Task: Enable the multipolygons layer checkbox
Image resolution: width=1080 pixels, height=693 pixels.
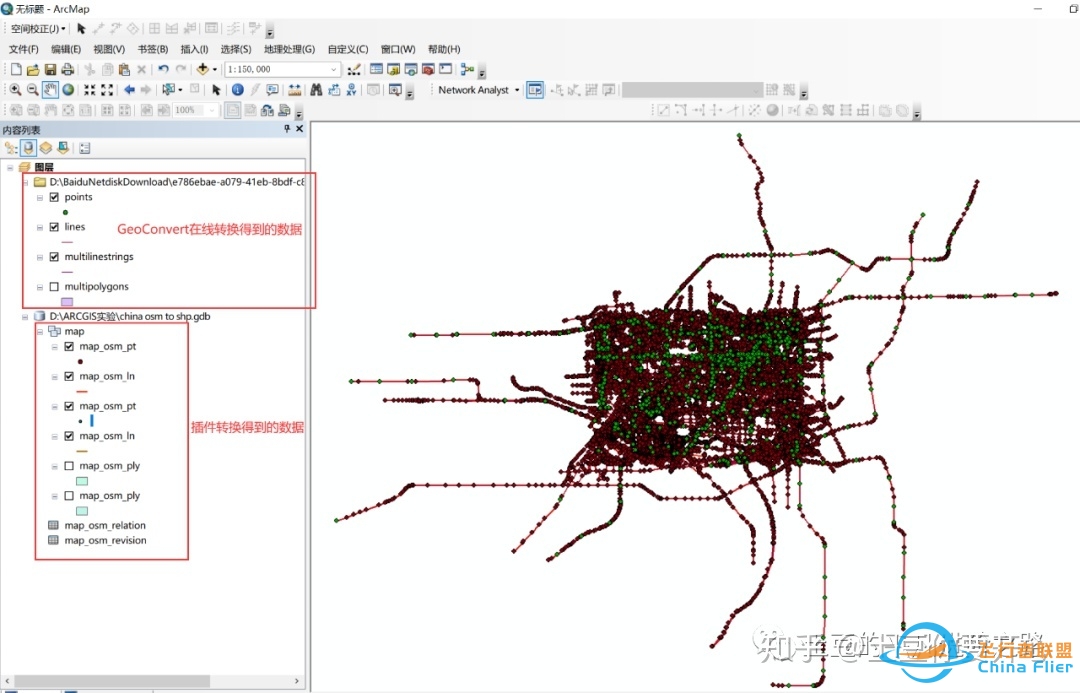Action: pos(54,287)
